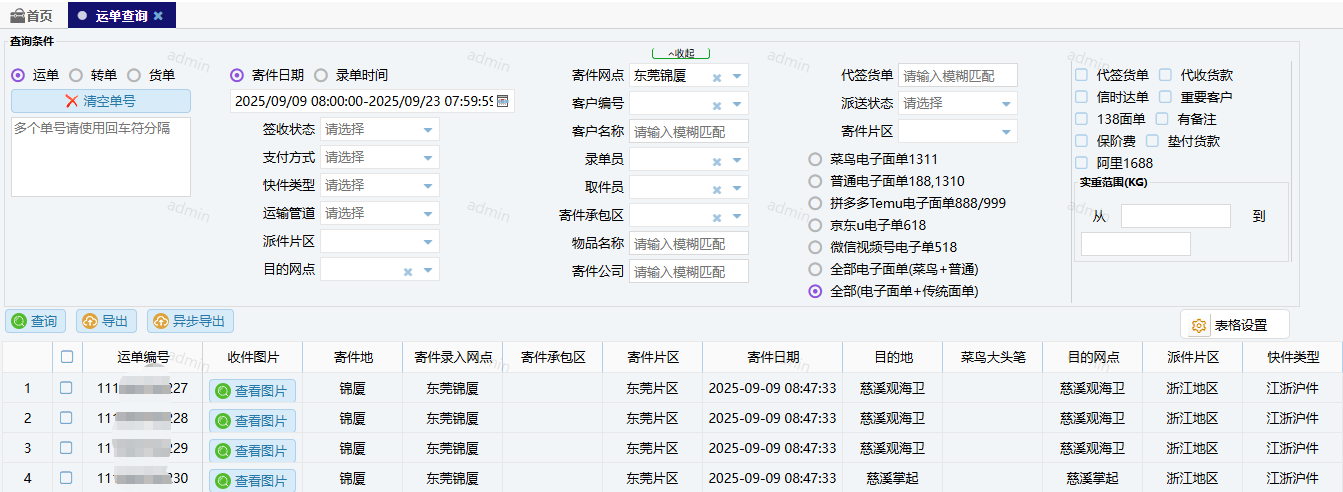
Task: Click the calendar icon in date range field
Action: 502,101
